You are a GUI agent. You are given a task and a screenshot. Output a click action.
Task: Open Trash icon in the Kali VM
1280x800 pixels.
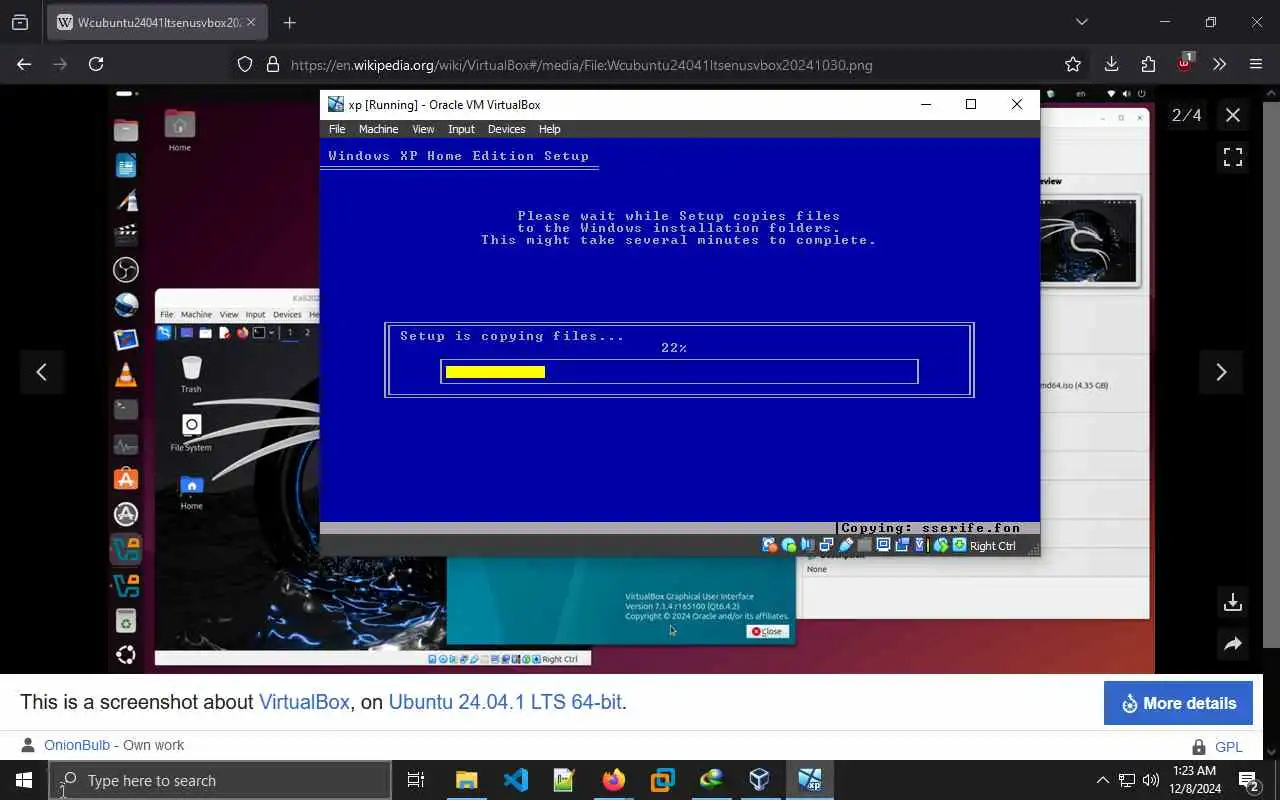191,373
